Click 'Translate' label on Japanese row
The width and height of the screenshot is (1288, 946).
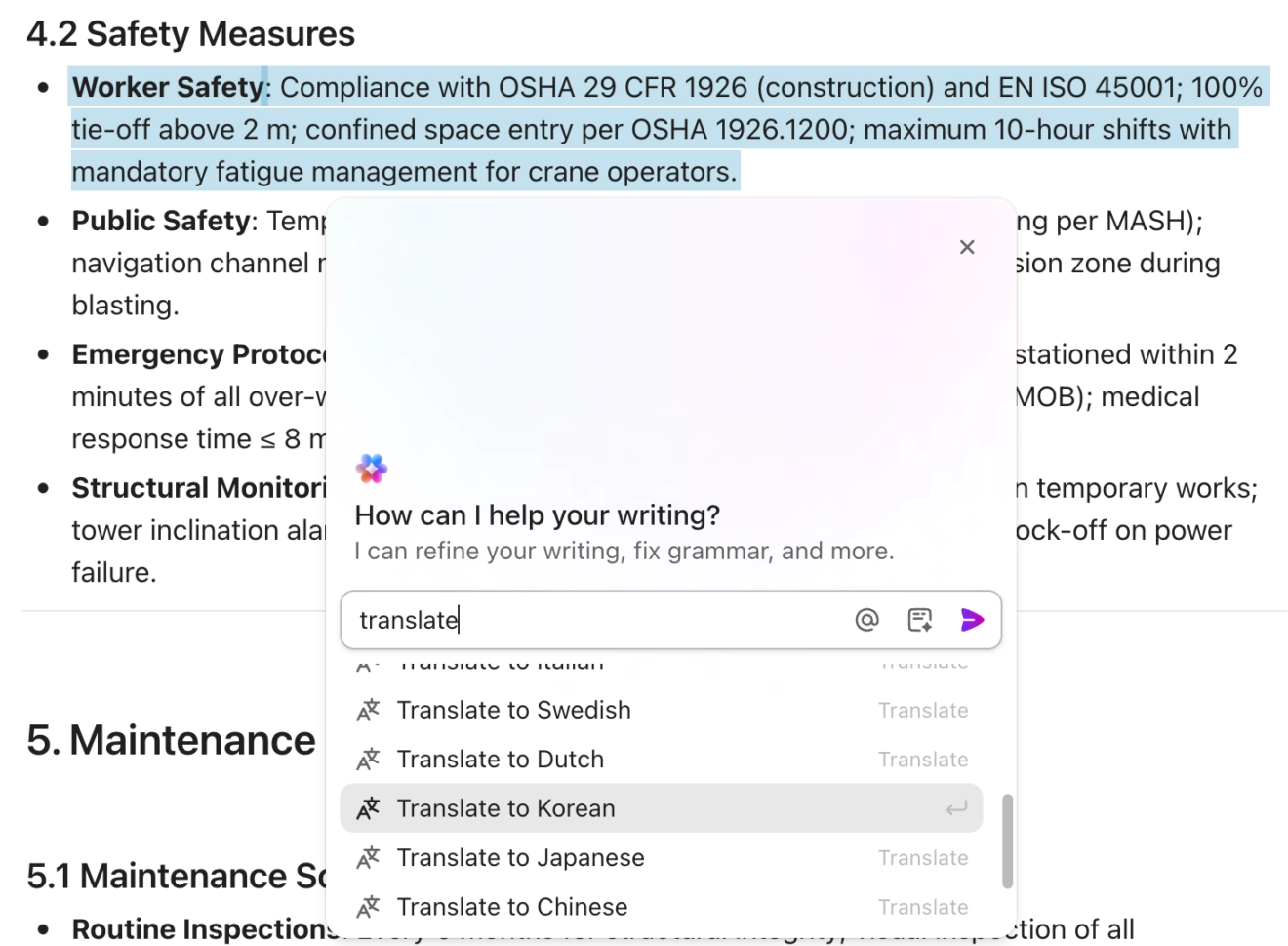point(923,858)
